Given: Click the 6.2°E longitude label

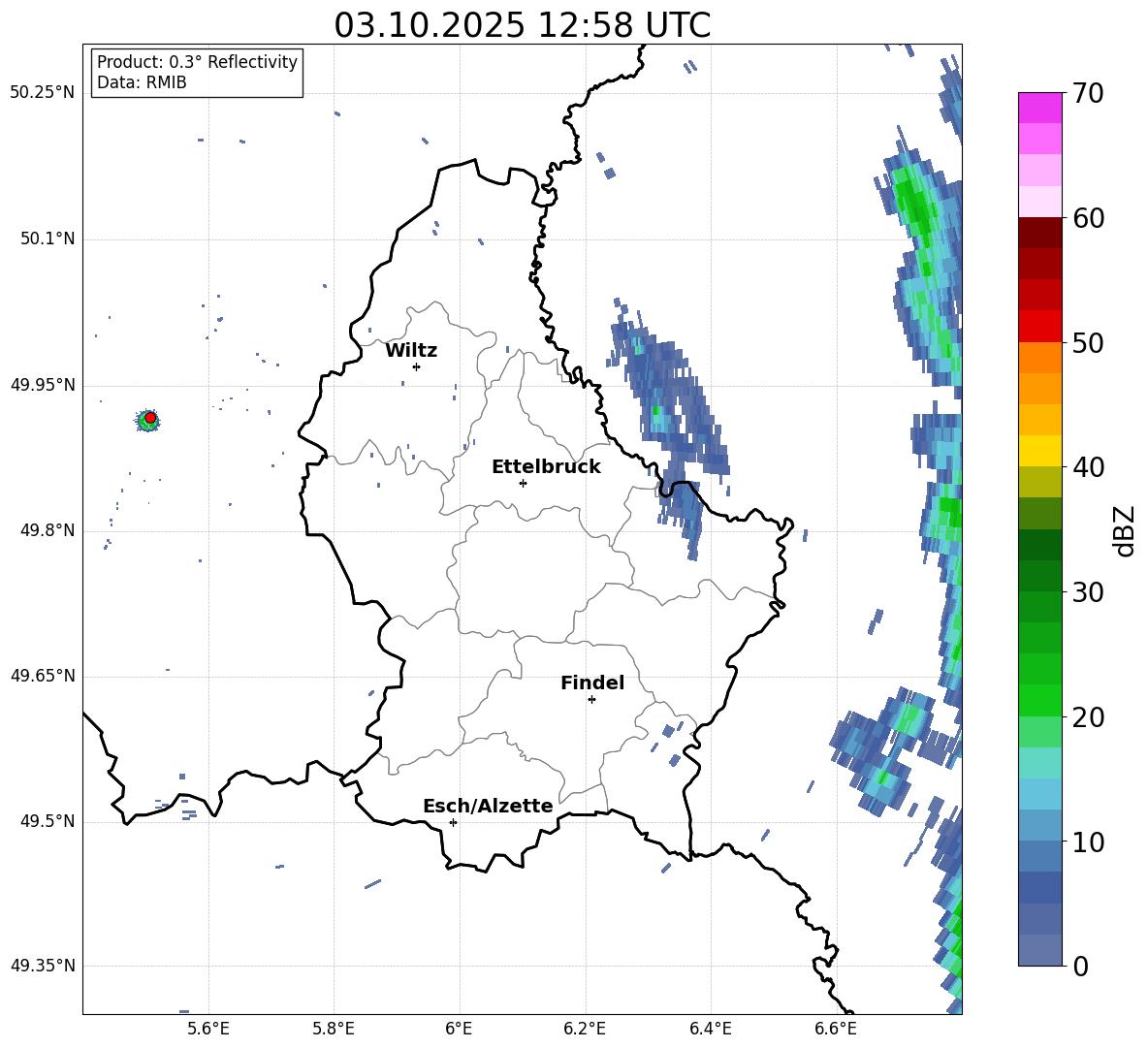Looking at the screenshot, I should (585, 1029).
